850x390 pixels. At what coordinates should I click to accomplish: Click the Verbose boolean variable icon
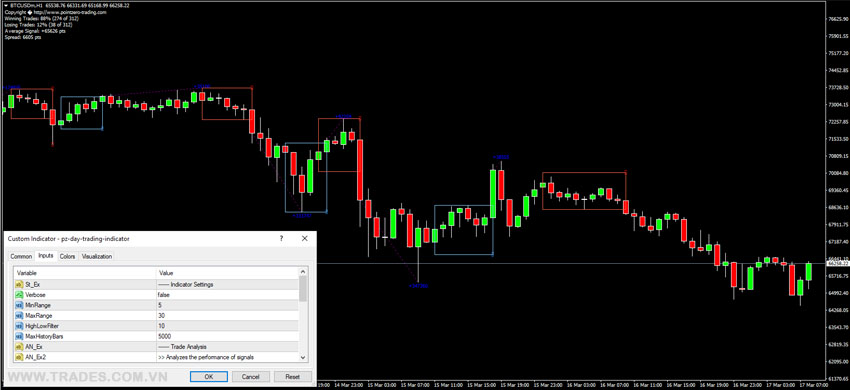tap(19, 295)
